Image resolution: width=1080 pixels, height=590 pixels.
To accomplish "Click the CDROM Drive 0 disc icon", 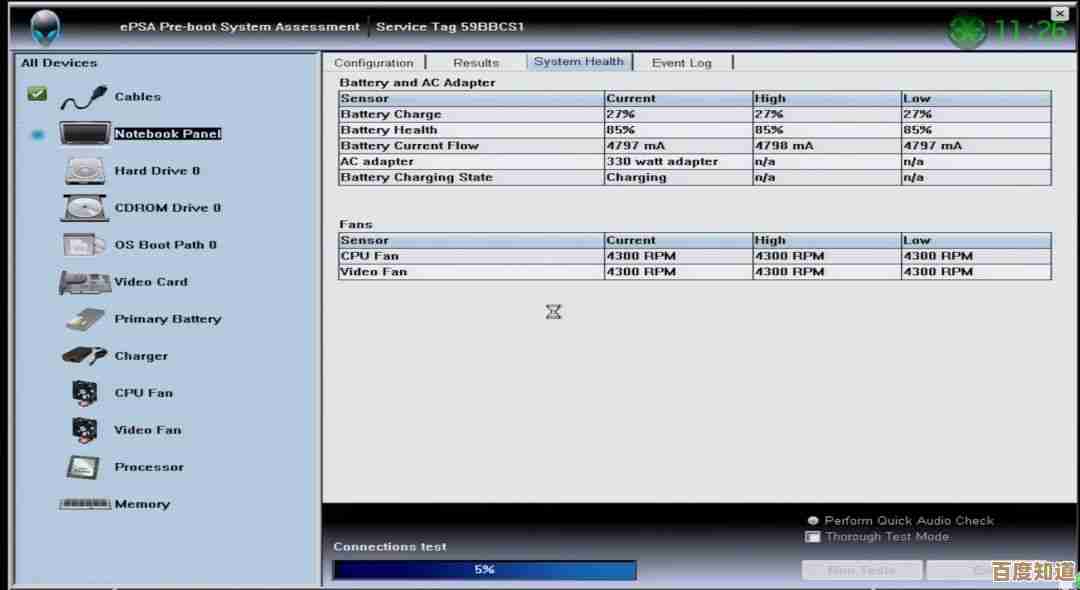I will 85,208.
